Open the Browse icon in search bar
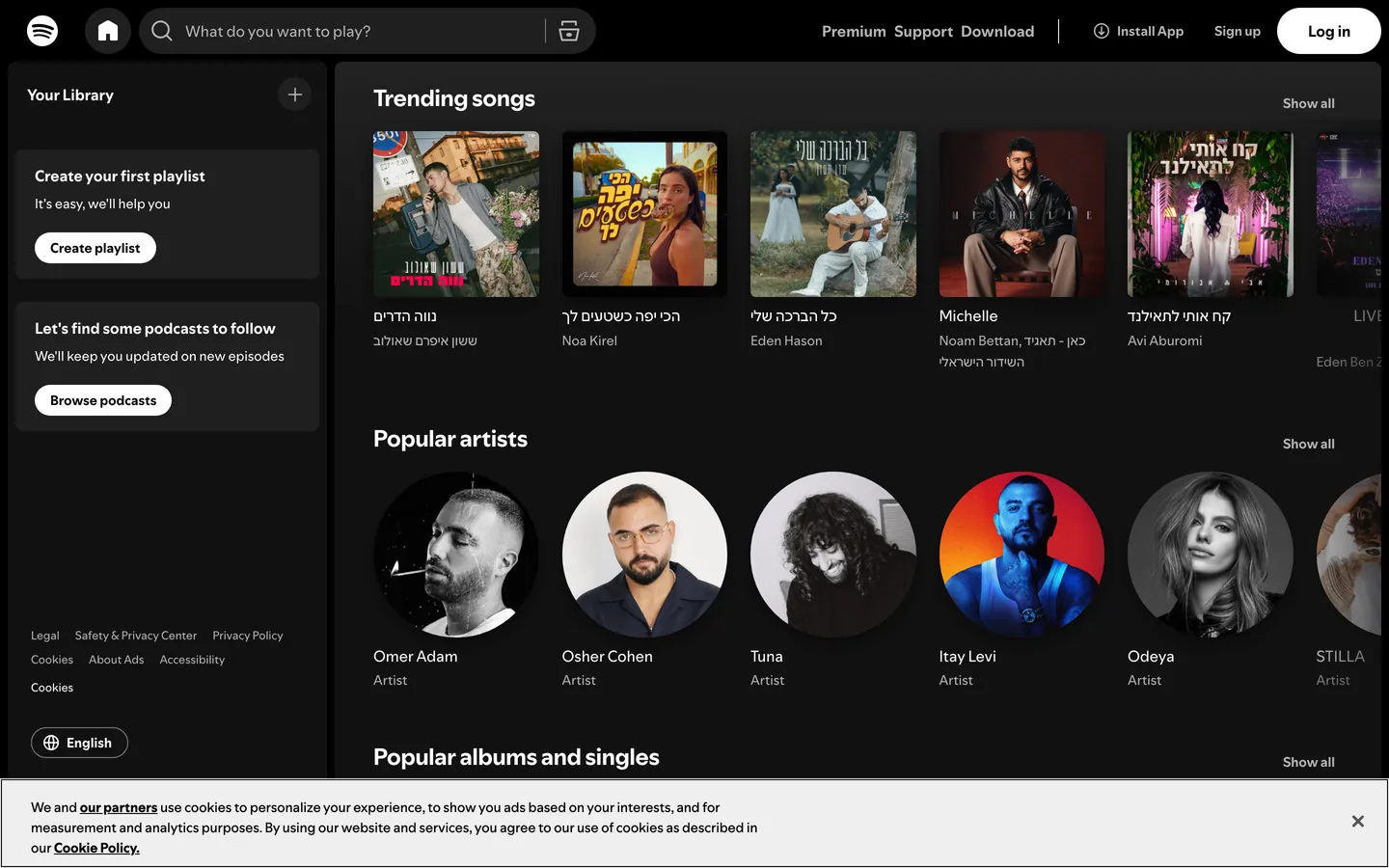 point(569,31)
